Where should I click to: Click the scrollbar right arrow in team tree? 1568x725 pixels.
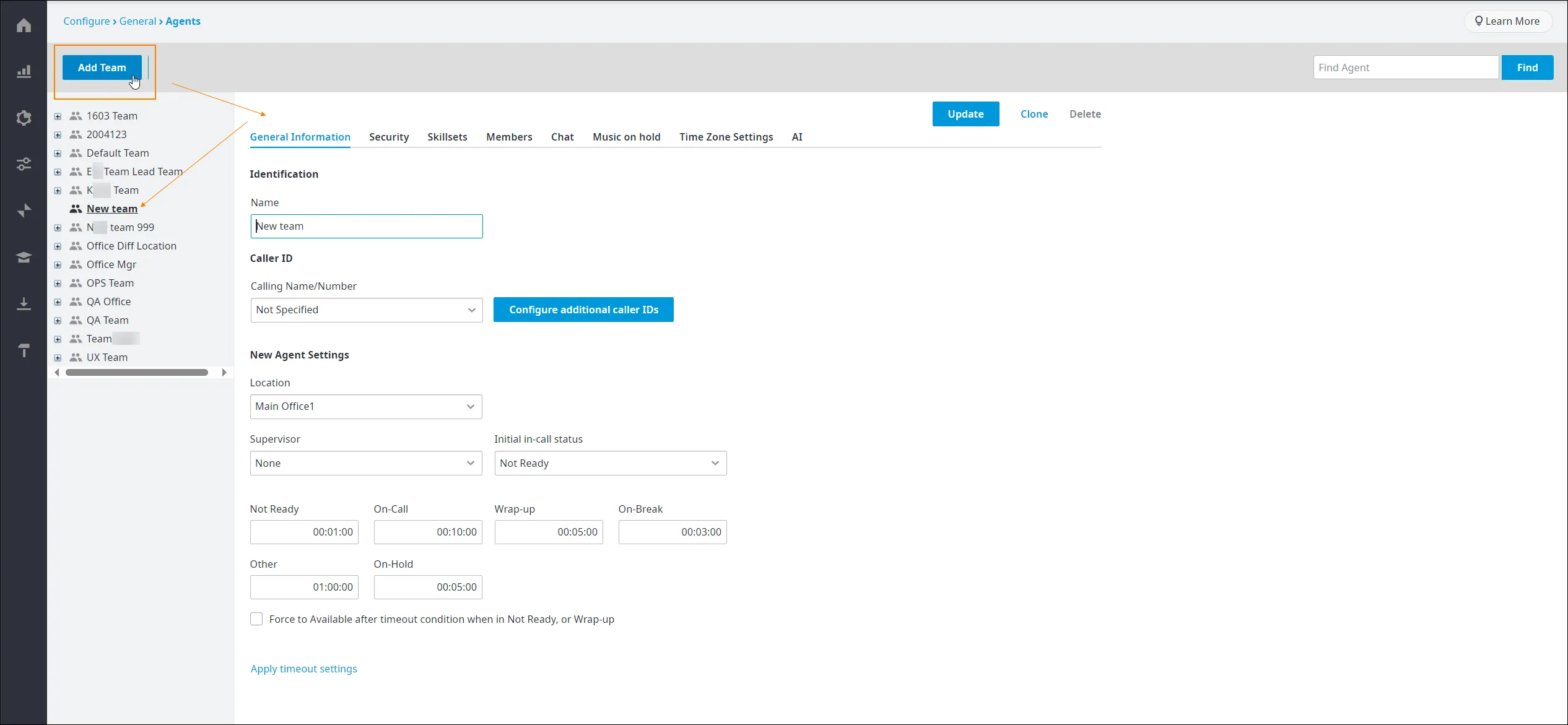(224, 373)
